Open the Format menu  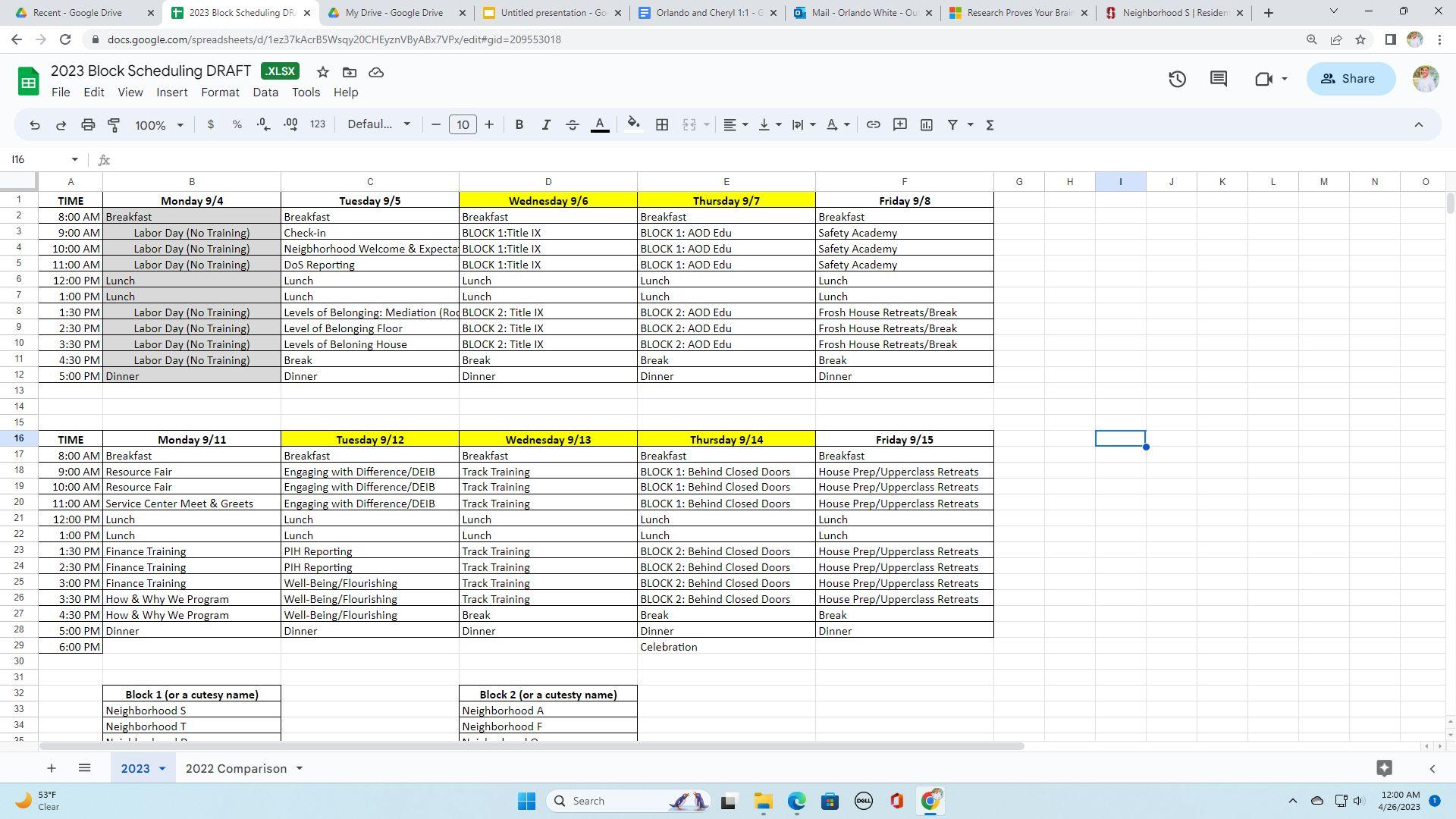tap(220, 93)
